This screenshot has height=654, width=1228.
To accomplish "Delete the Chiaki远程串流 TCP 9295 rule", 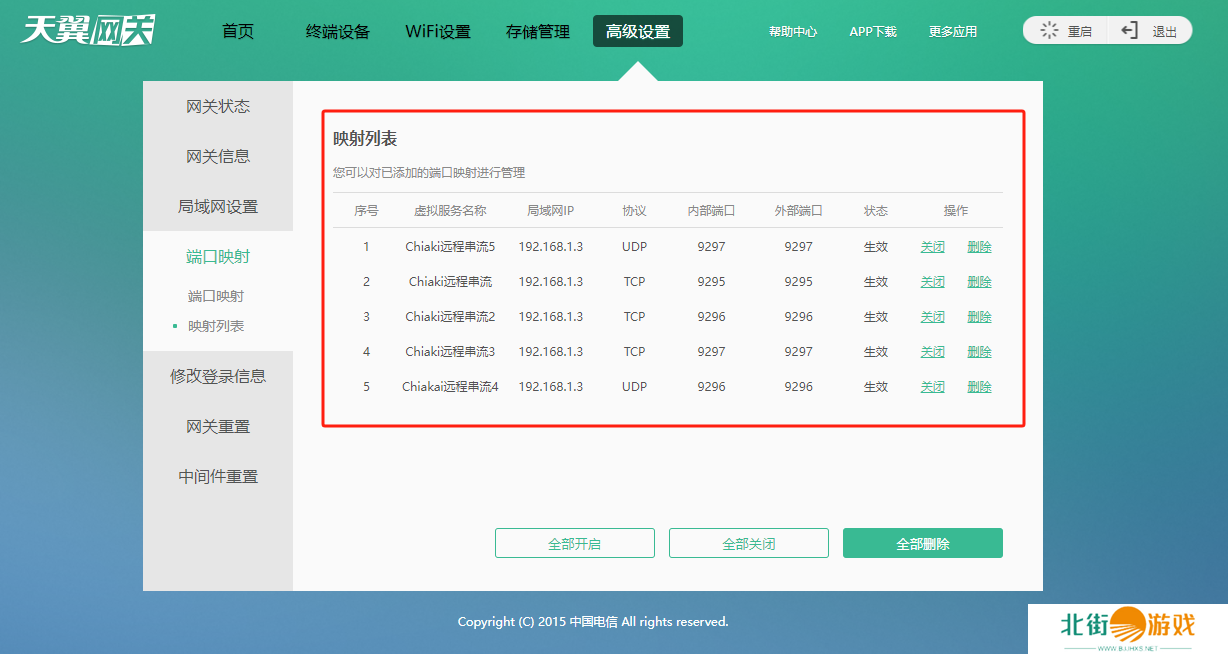I will click(x=979, y=282).
